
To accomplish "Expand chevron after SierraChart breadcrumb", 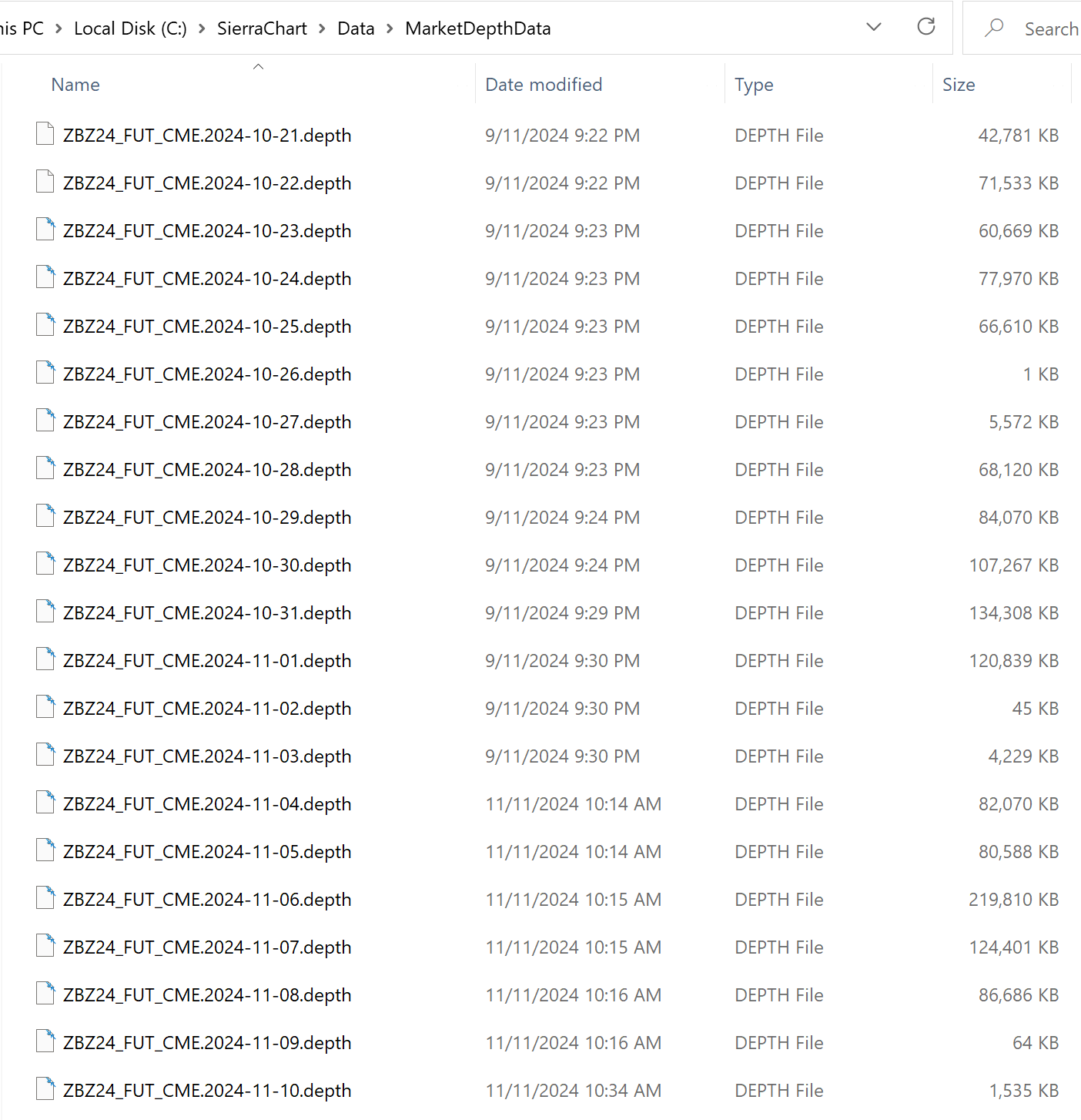I will coord(322,29).
